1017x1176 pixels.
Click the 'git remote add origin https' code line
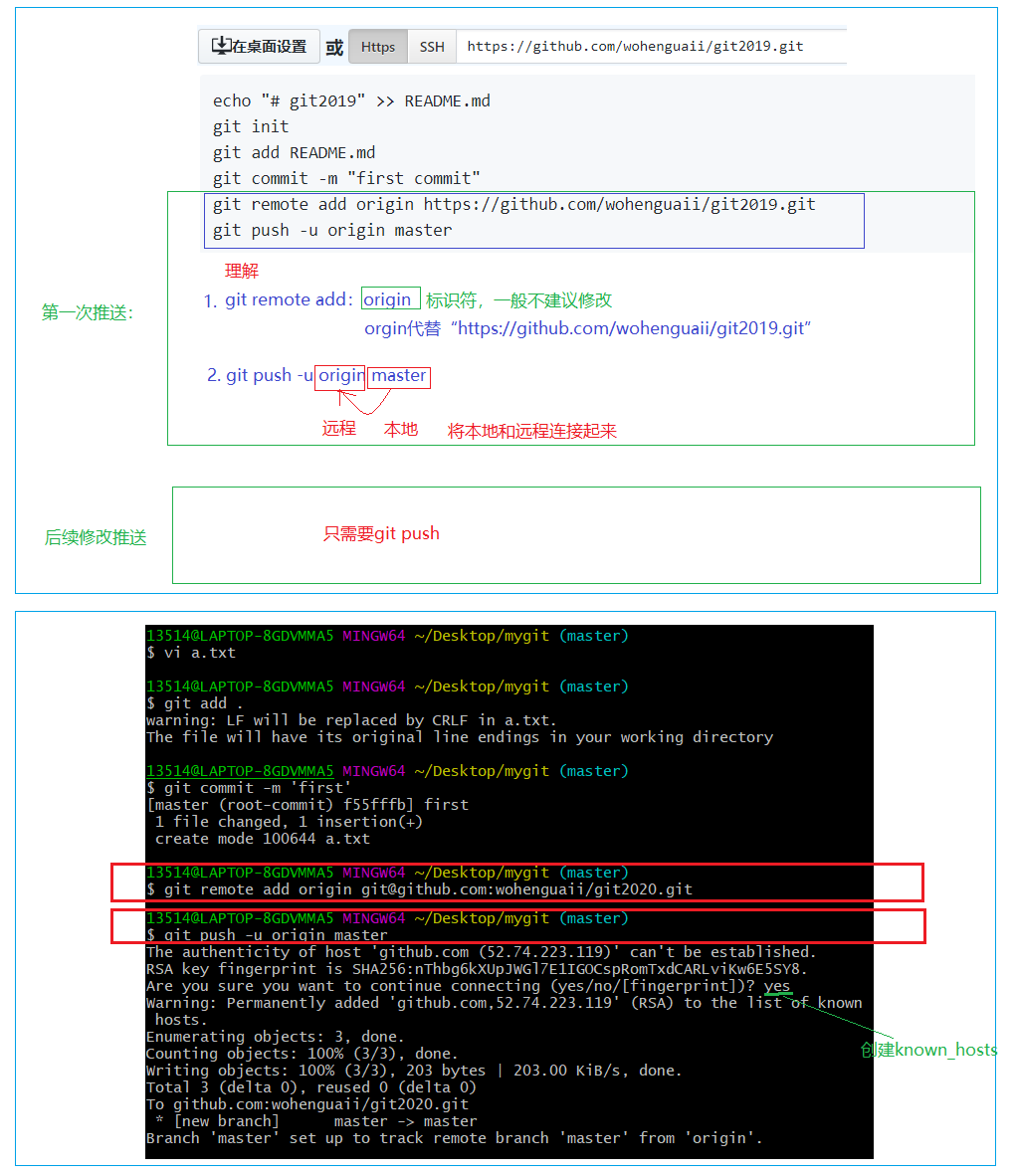pyautogui.click(x=513, y=204)
